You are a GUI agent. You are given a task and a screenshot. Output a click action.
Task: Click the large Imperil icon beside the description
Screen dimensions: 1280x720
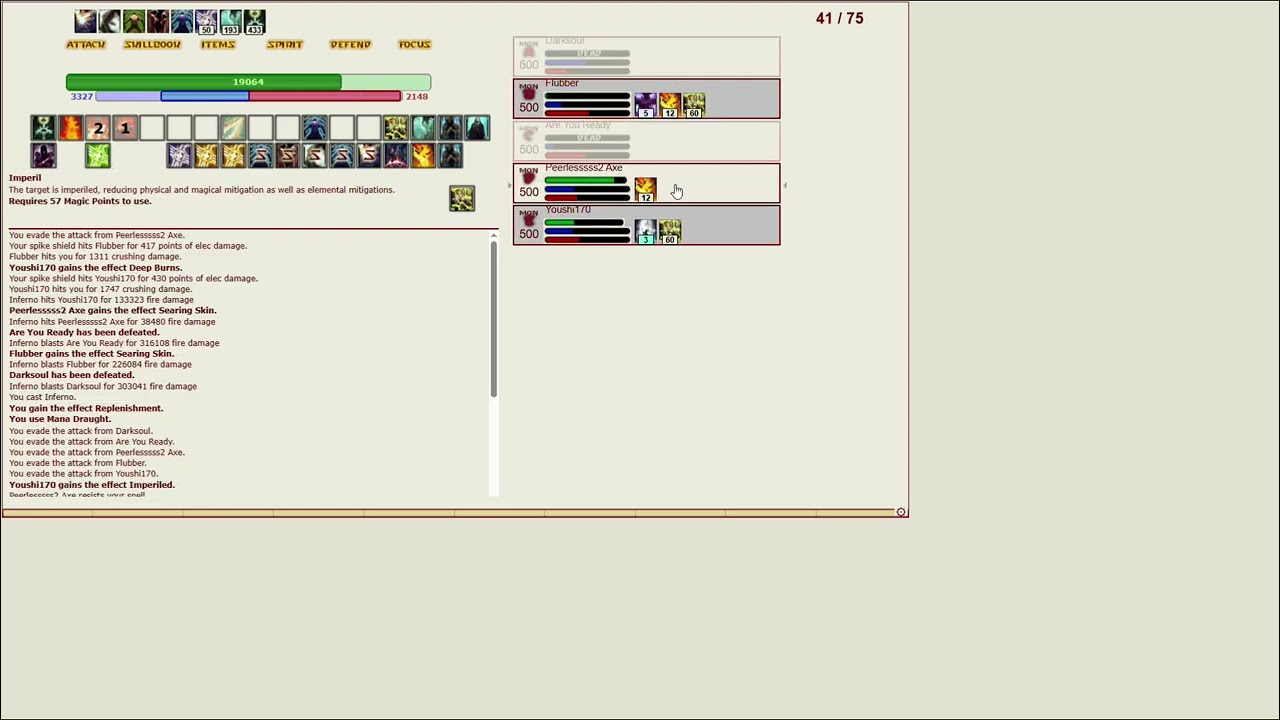(461, 198)
